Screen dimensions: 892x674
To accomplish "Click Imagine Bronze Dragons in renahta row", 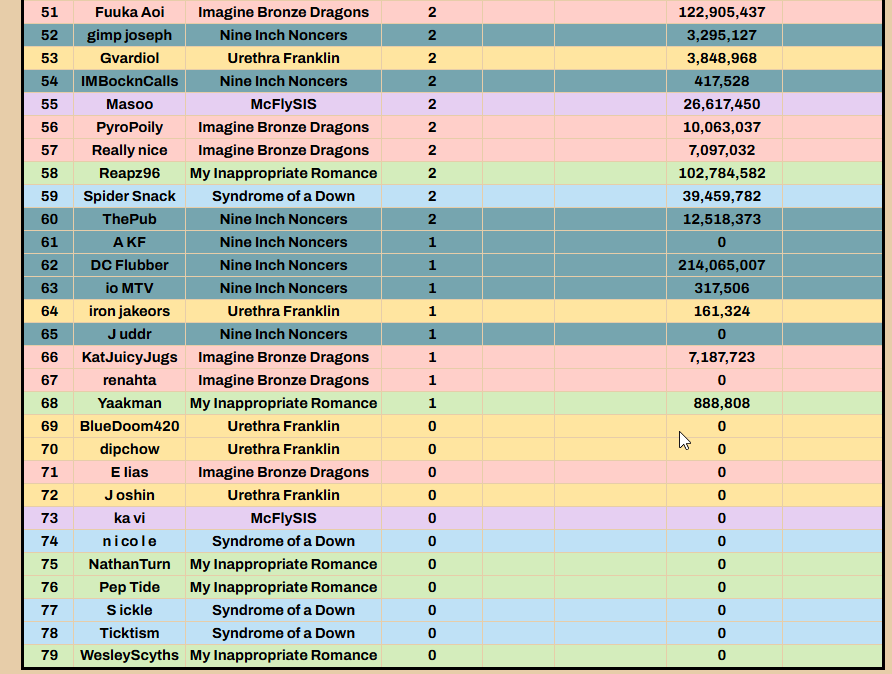I will click(x=283, y=381).
